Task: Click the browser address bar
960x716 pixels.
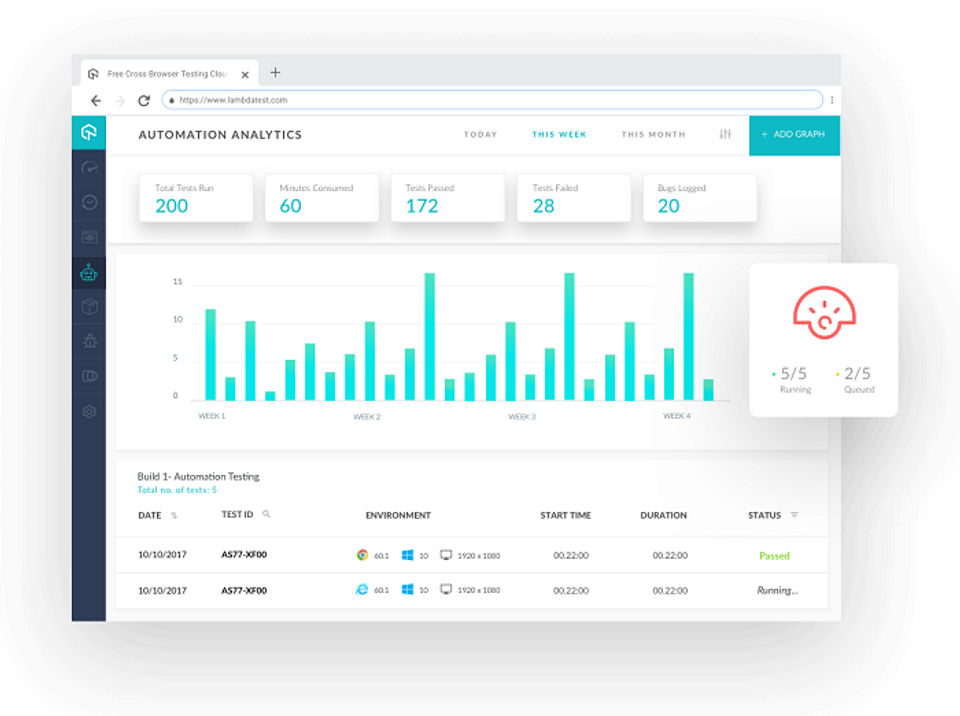Action: [x=492, y=100]
